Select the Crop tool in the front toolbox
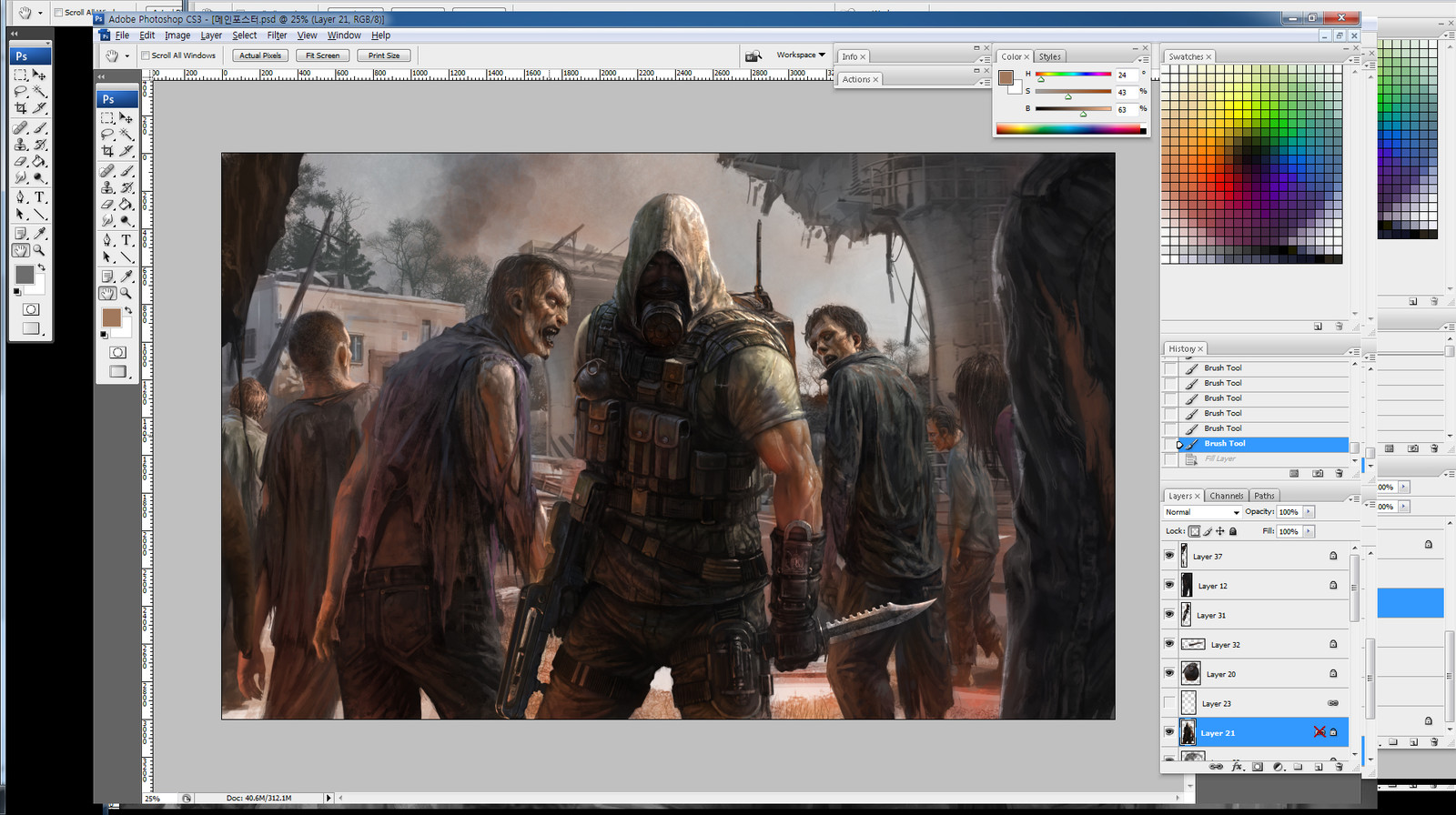This screenshot has width=1456, height=815. (107, 150)
